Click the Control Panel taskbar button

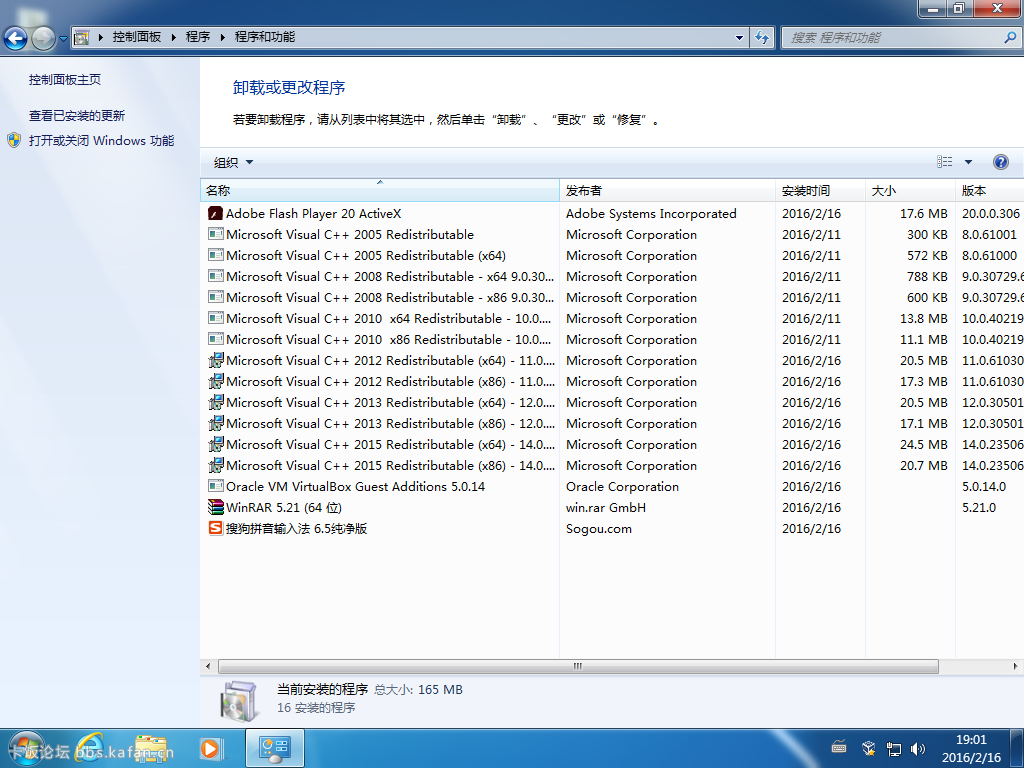(274, 748)
